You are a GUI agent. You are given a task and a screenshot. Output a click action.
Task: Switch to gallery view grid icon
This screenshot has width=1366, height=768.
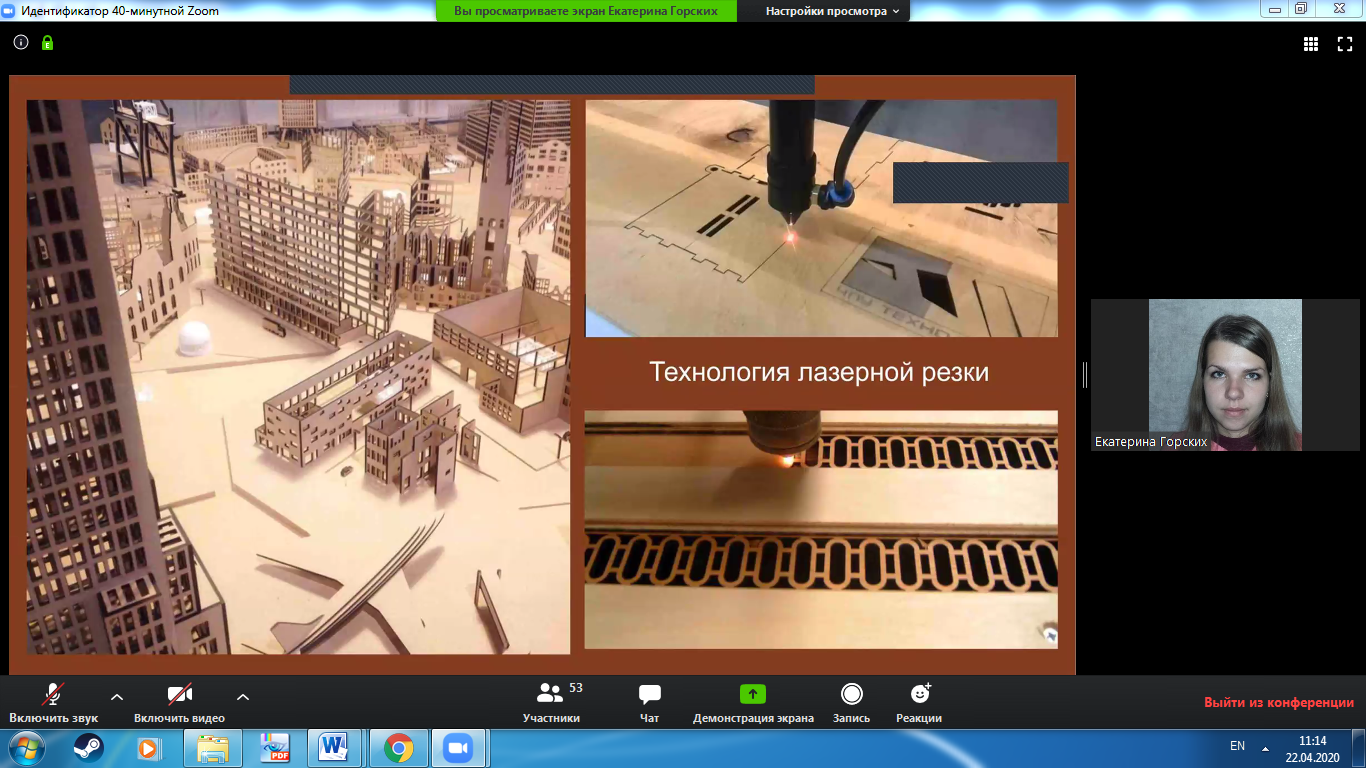(x=1311, y=44)
